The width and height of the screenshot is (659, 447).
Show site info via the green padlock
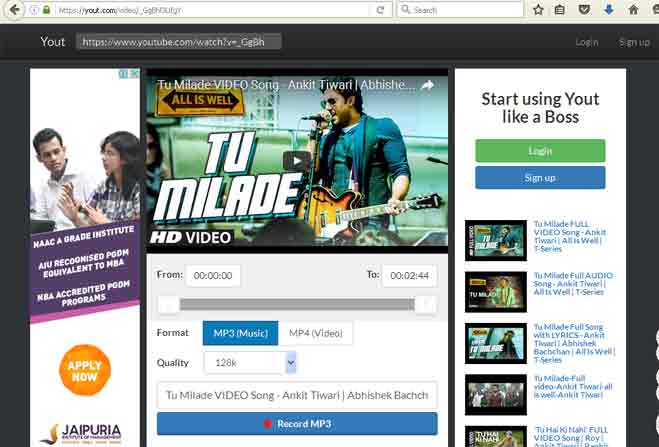[x=46, y=10]
